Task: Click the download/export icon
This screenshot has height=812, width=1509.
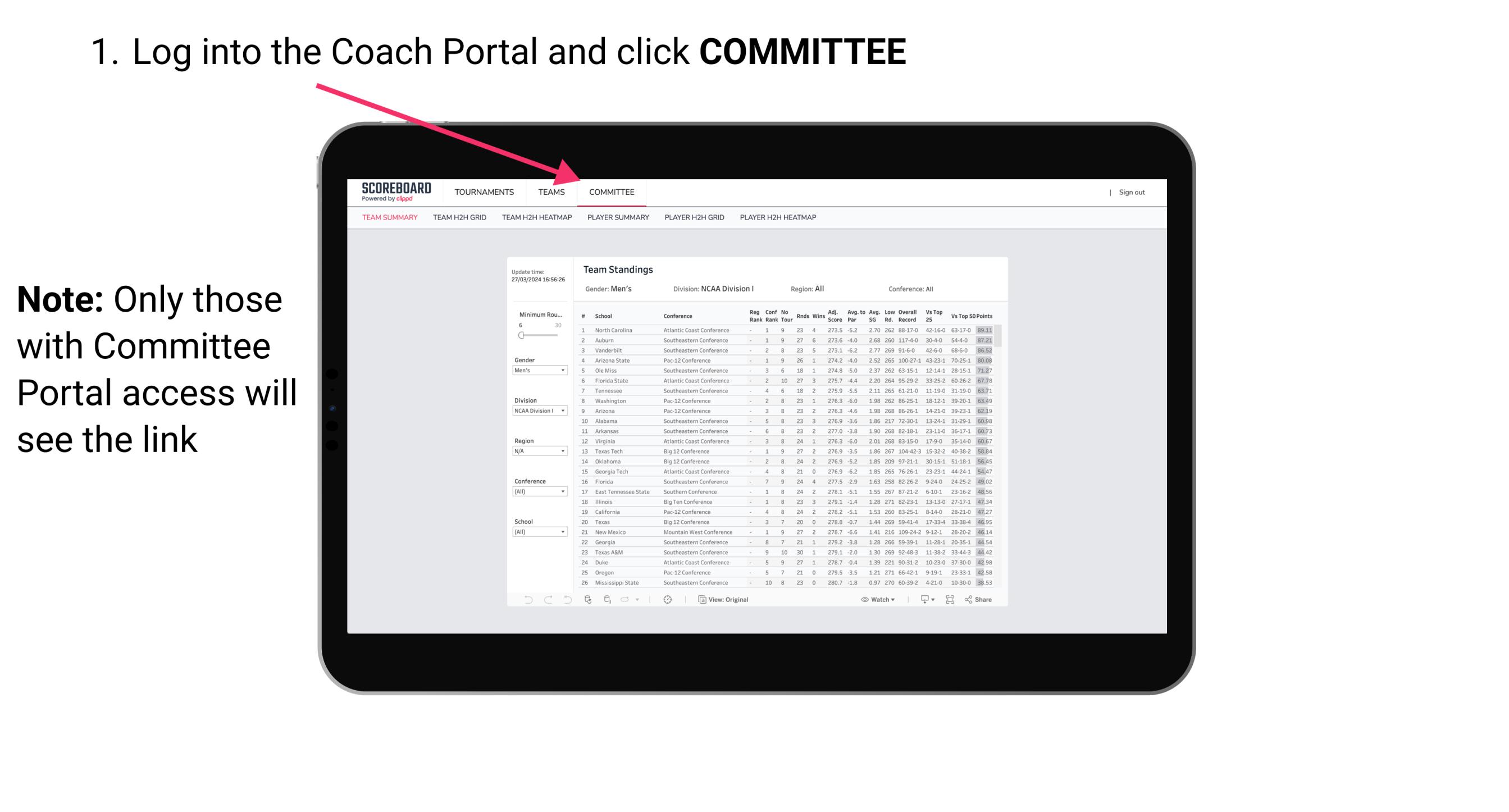Action: pos(922,600)
